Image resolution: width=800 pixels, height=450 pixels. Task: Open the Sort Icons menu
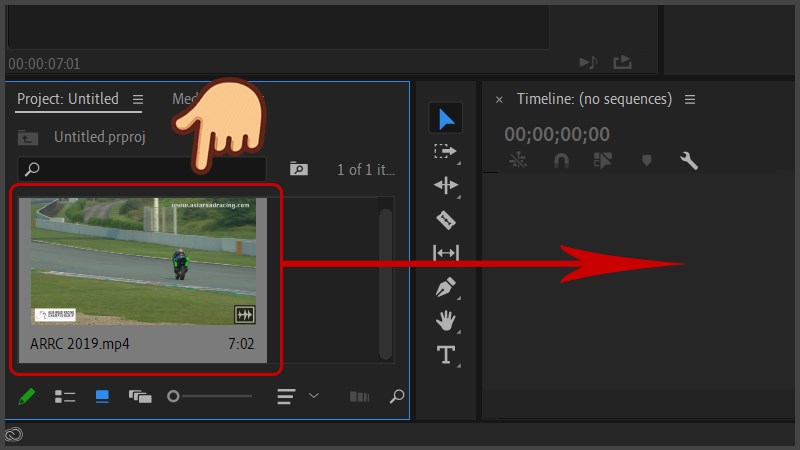[x=286, y=396]
